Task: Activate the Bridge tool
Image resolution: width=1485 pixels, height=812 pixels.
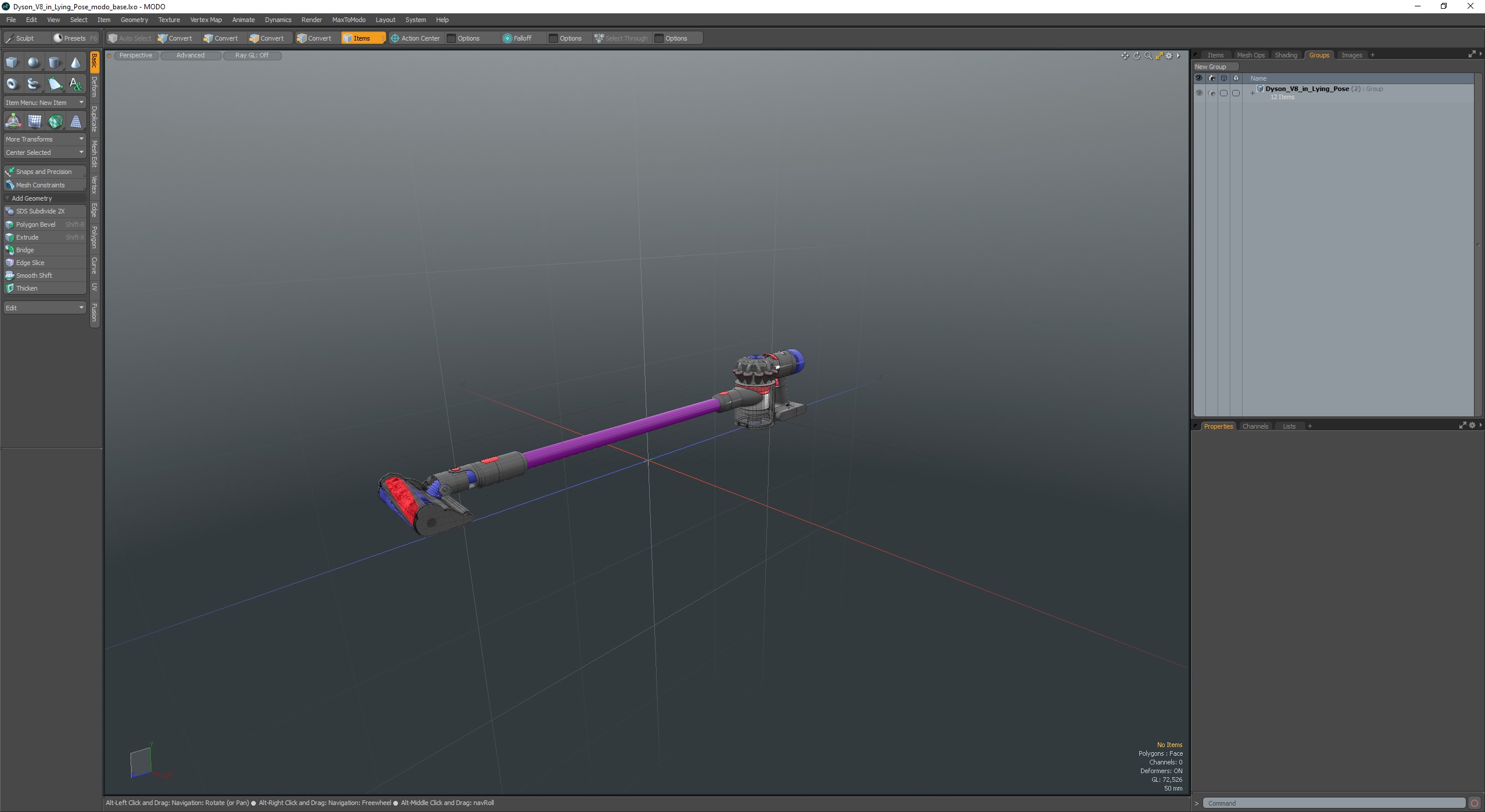Action: [45, 250]
